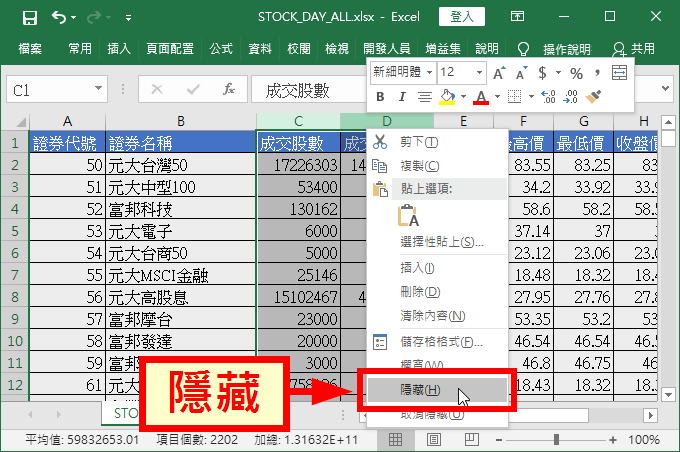The image size is (680, 452).
Task: Open the 檔案 tab
Action: (30, 49)
